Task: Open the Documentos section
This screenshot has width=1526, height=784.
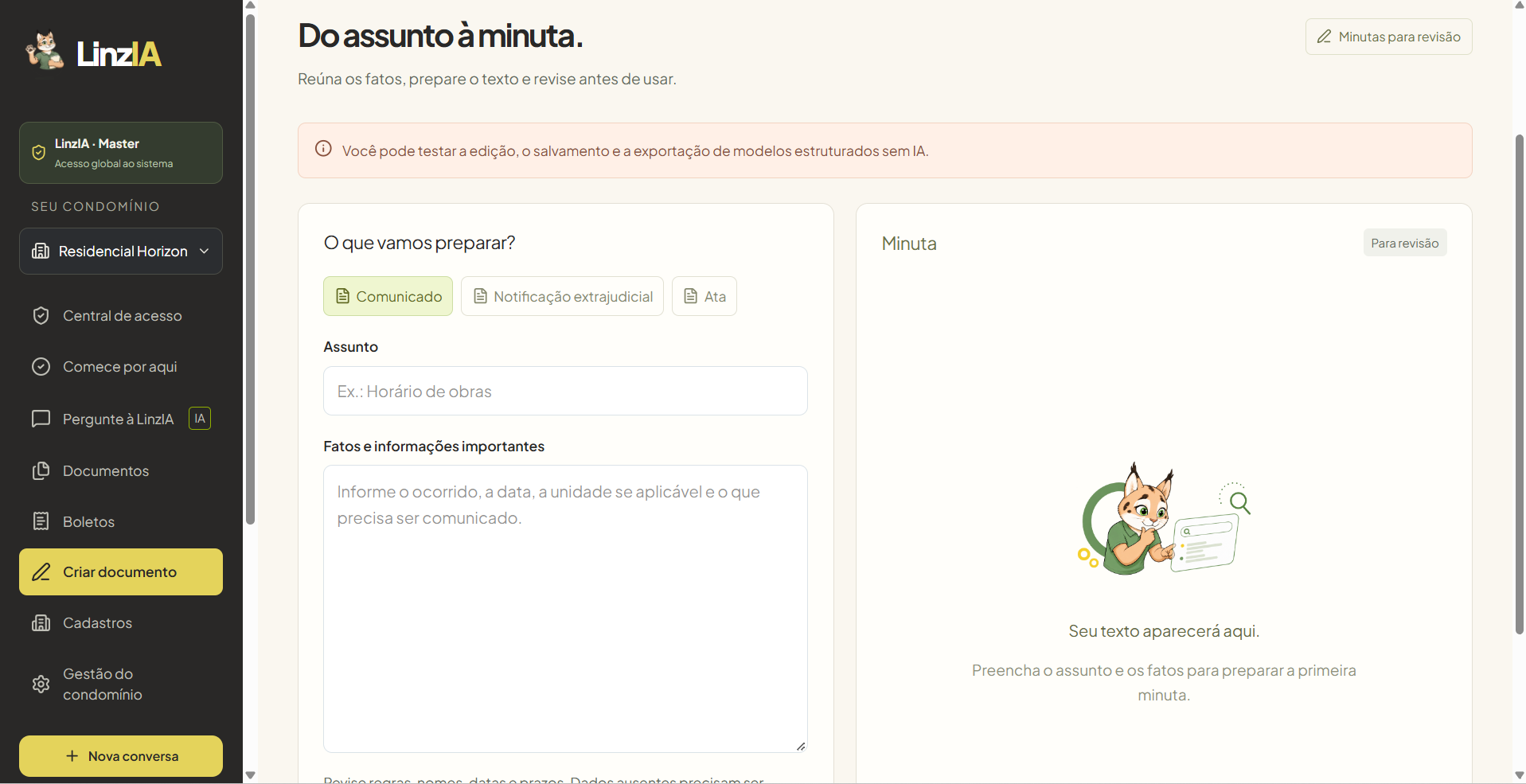Action: click(x=121, y=471)
